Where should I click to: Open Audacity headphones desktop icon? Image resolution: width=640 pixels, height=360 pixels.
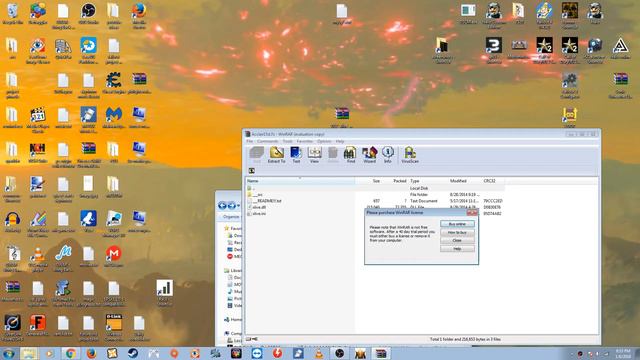click(x=12, y=222)
